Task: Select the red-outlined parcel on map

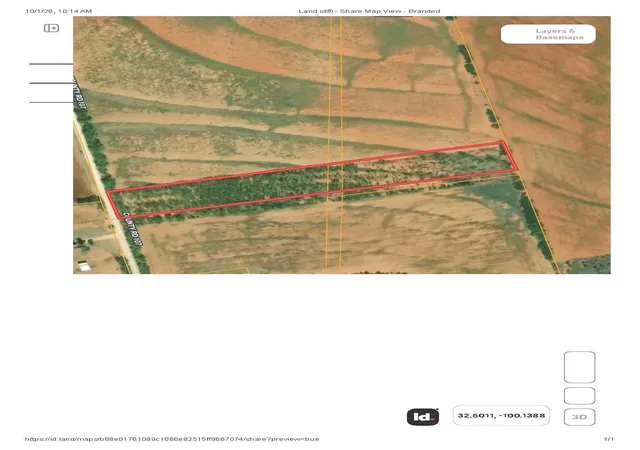Action: 312,180
